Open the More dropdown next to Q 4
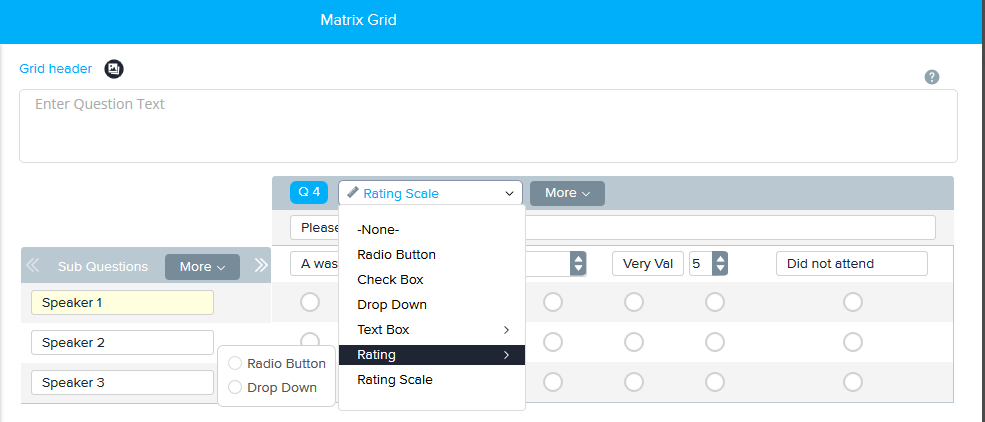The height and width of the screenshot is (422, 985). (x=567, y=193)
